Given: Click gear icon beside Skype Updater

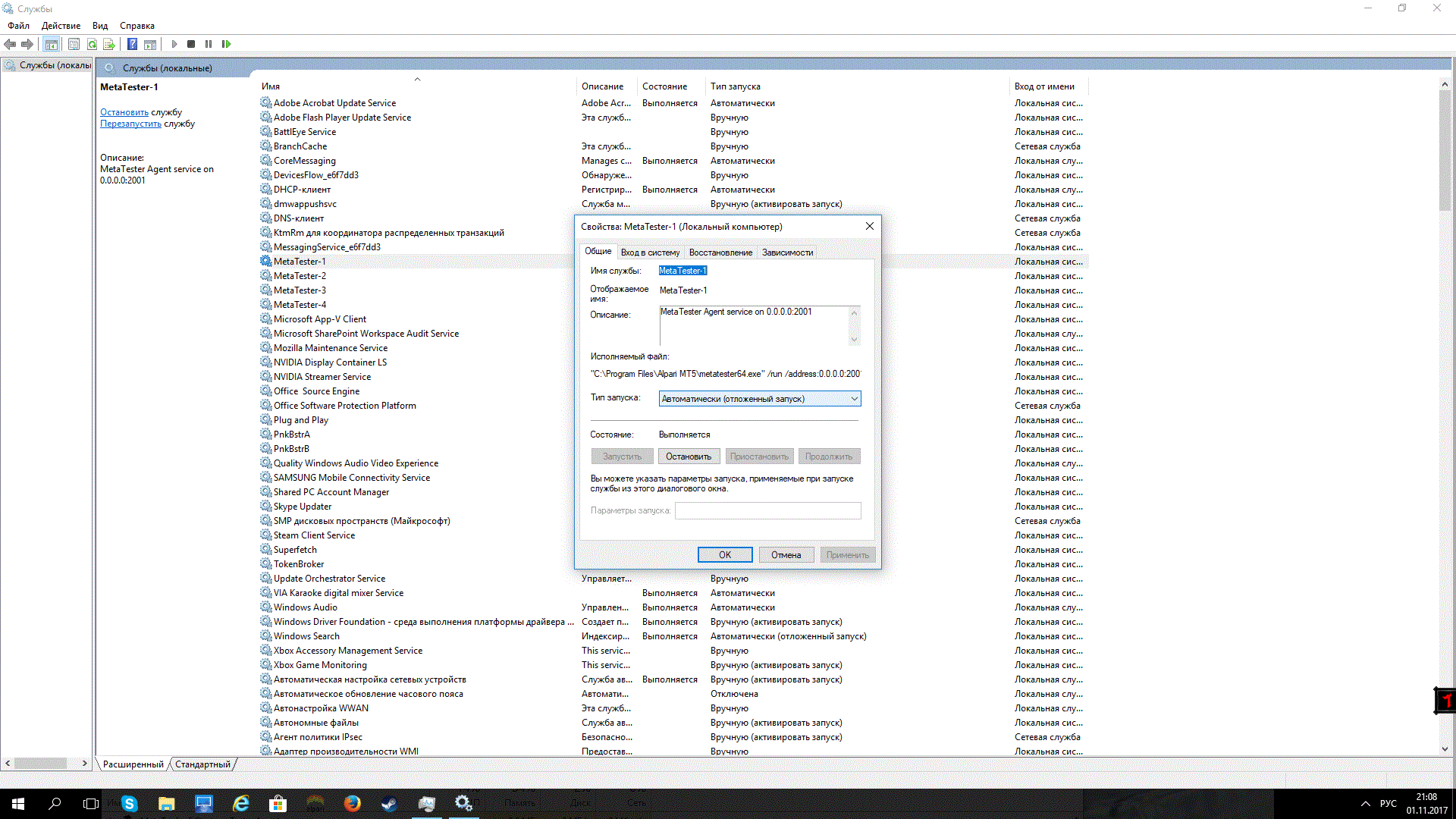Looking at the screenshot, I should pos(266,506).
